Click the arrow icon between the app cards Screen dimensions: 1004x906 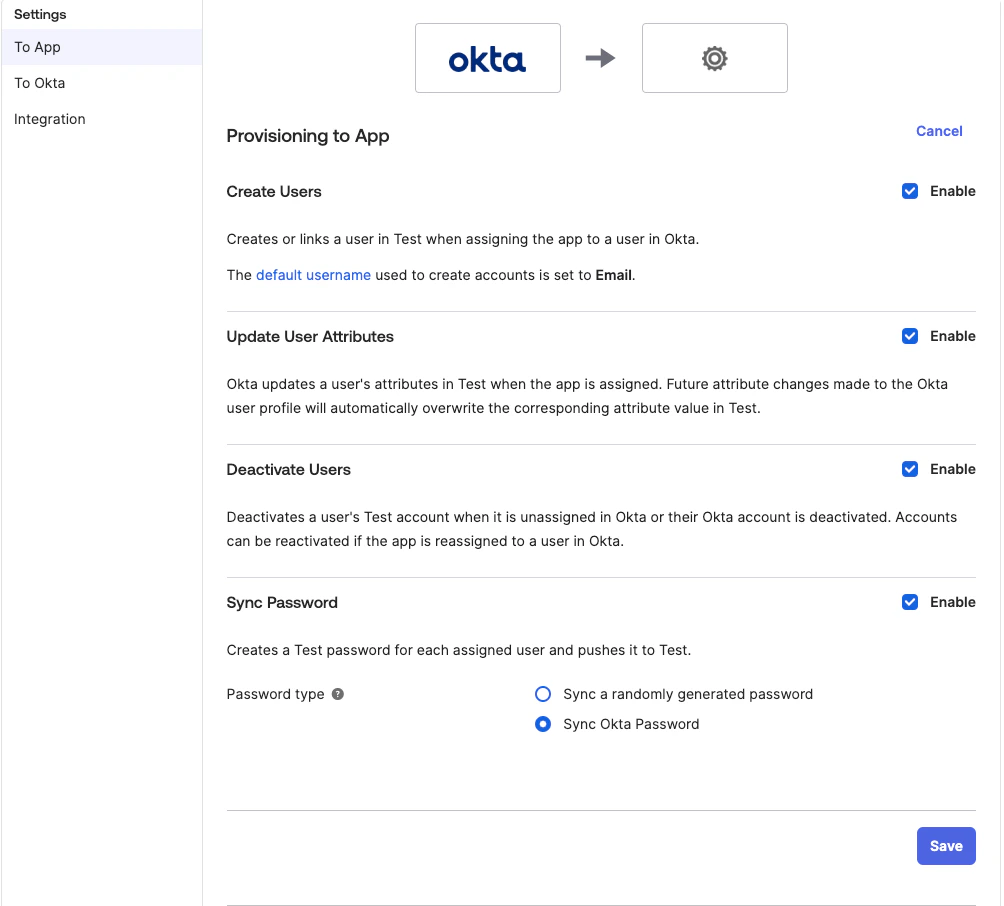click(x=601, y=58)
